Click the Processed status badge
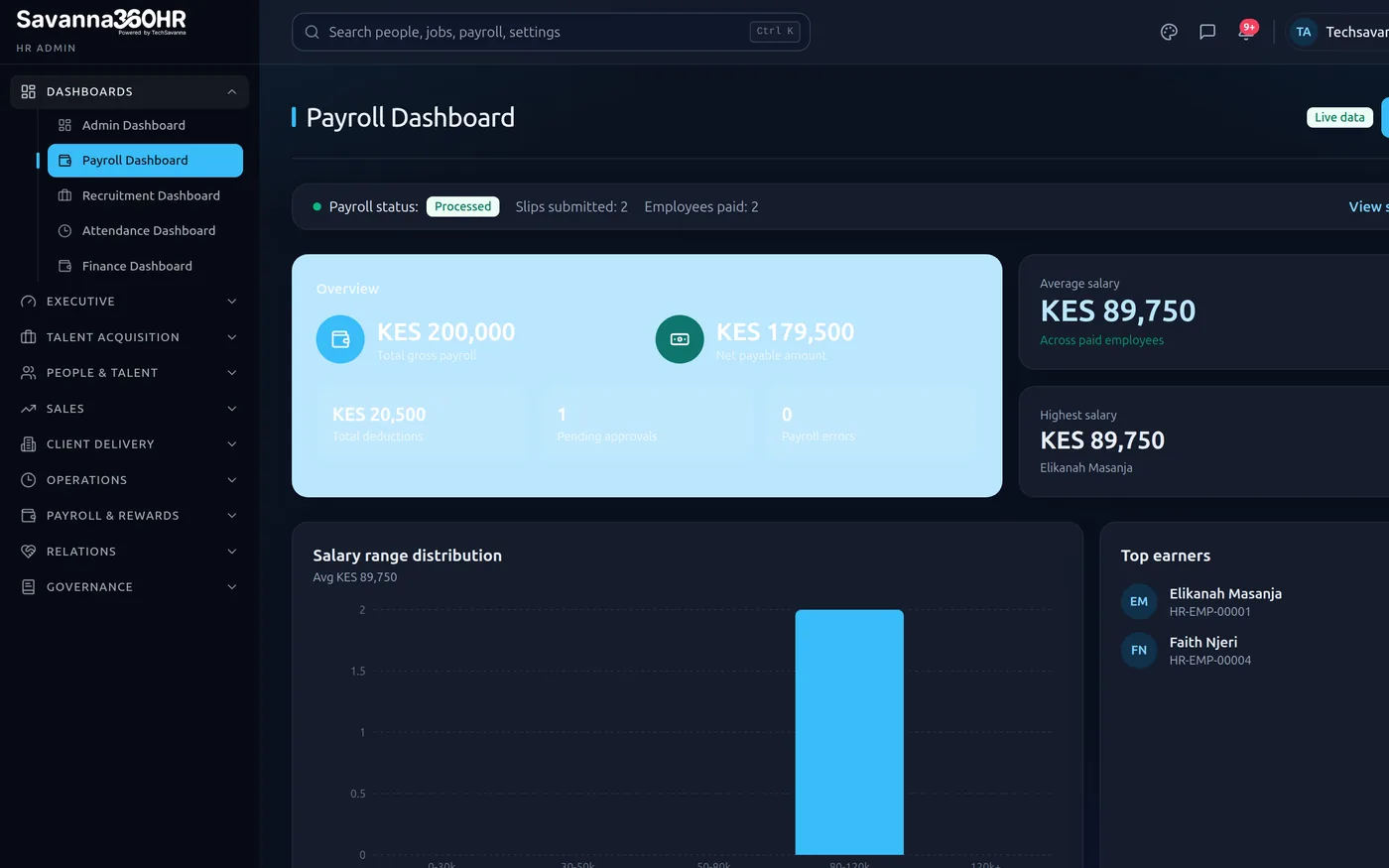The image size is (1389, 868). tap(462, 206)
